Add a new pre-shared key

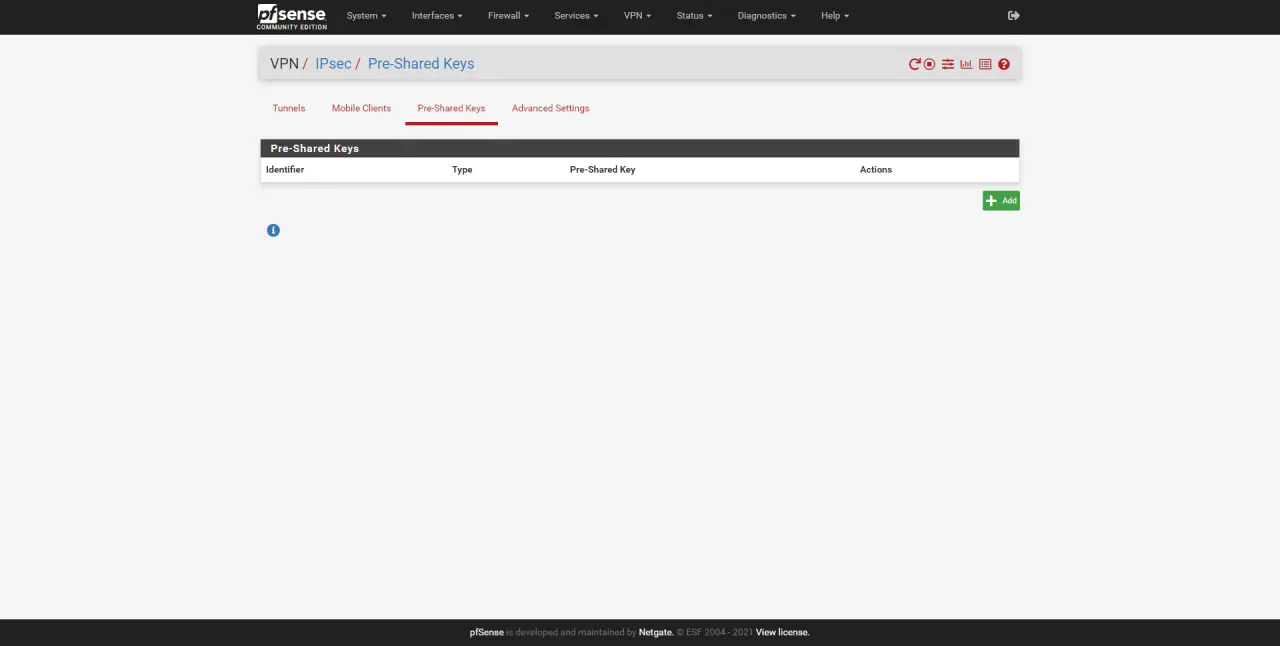tap(1000, 201)
